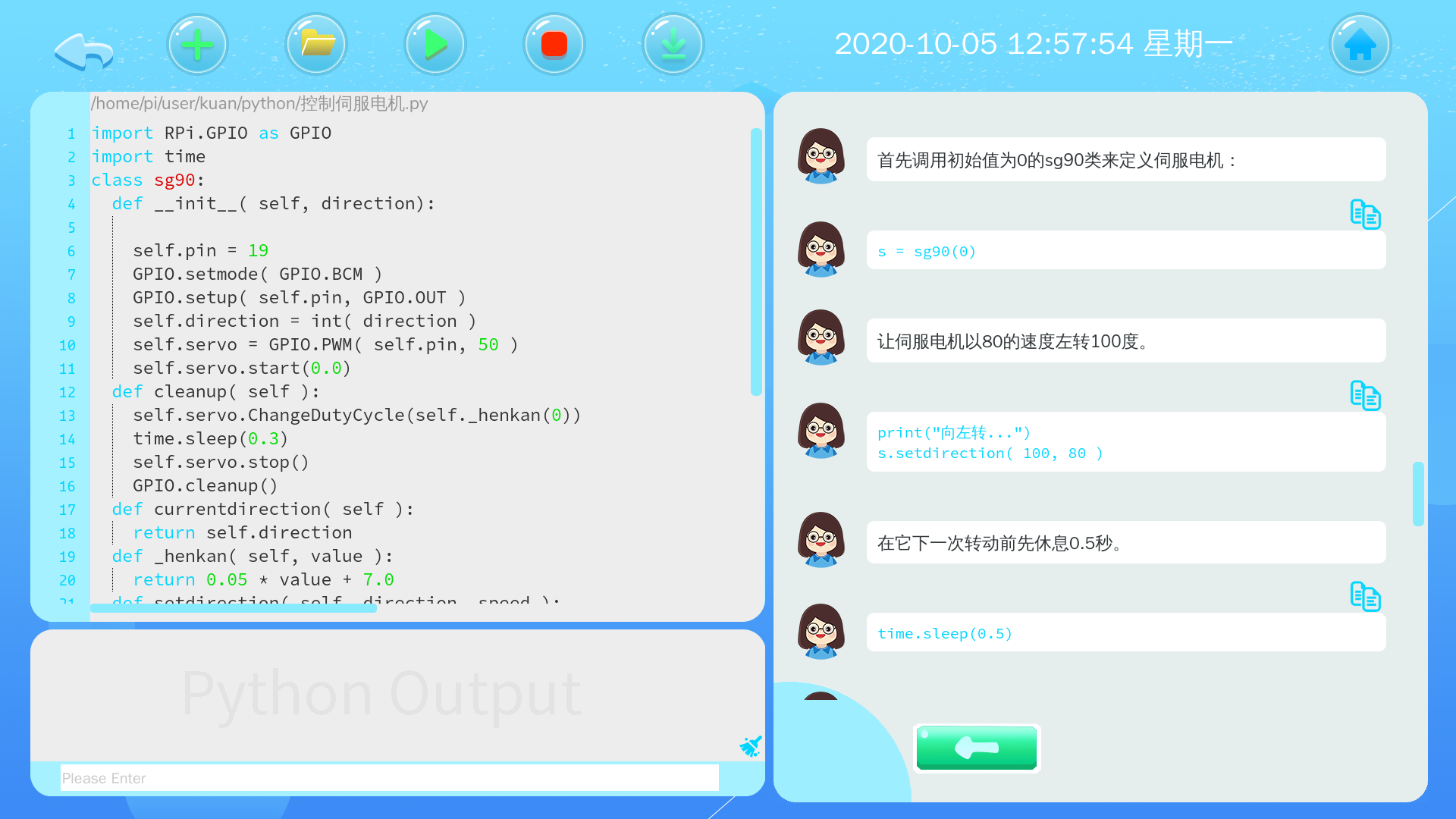Copy the time.sleep(0.5) code snippet
The height and width of the screenshot is (819, 1456).
1365,597
